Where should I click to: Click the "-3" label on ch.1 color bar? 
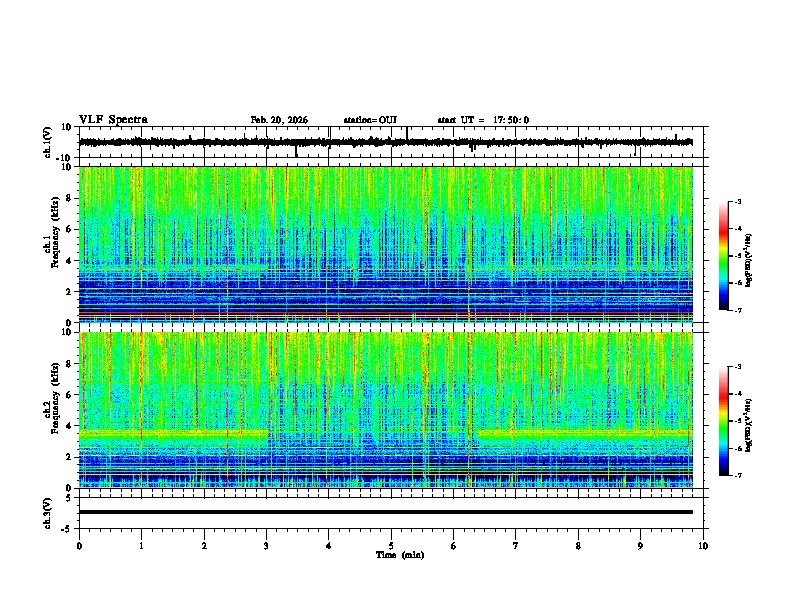738,202
